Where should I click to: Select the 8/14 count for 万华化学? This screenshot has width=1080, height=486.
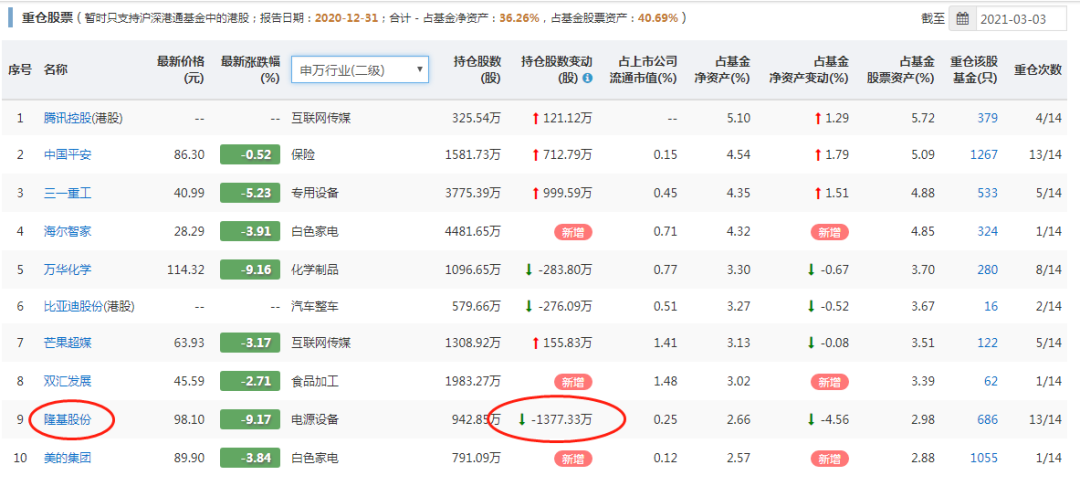(x=1048, y=269)
